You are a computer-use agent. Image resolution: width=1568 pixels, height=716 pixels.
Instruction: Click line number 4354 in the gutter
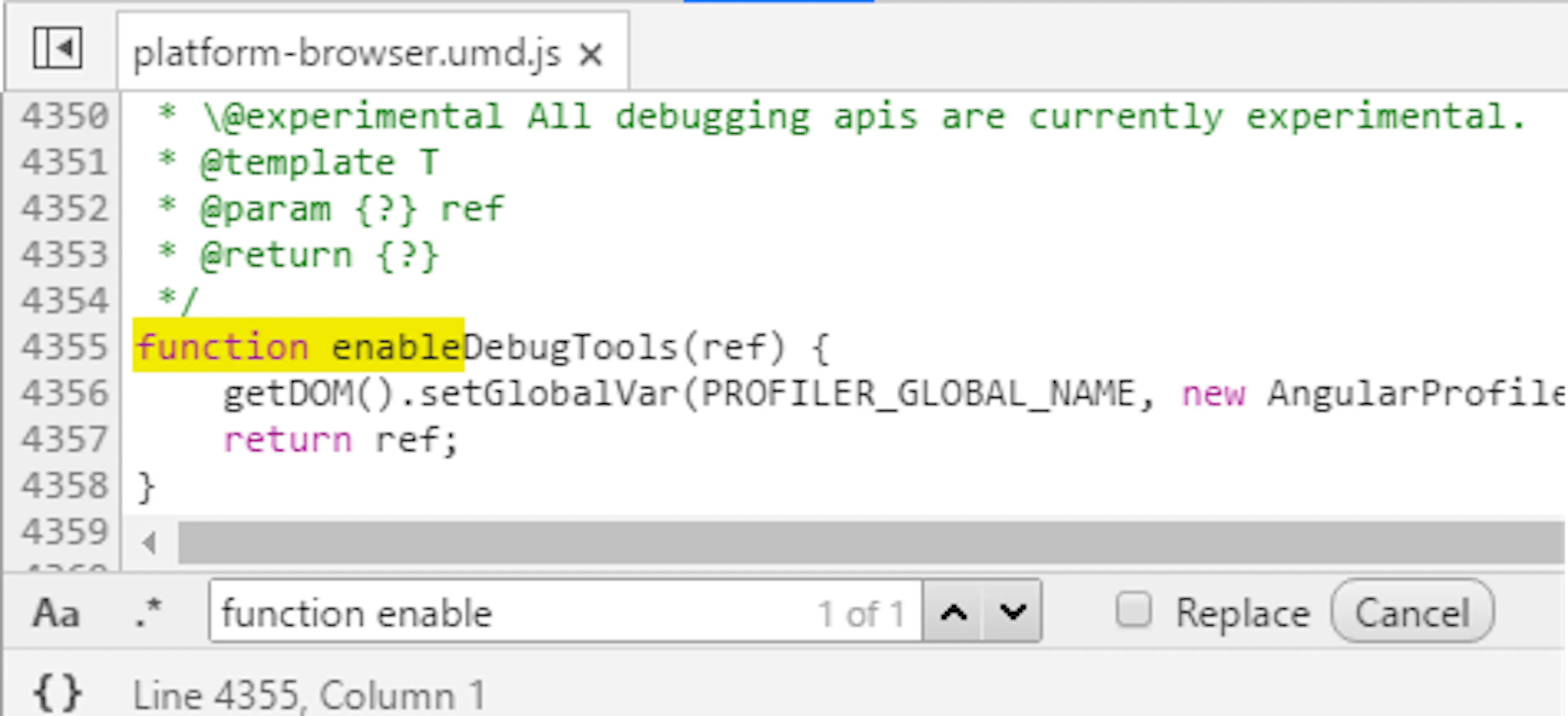tap(65, 300)
